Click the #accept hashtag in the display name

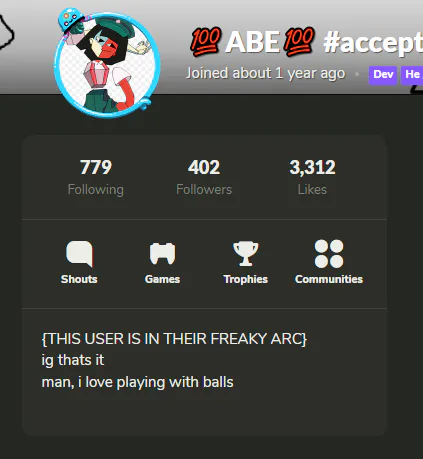tap(373, 43)
